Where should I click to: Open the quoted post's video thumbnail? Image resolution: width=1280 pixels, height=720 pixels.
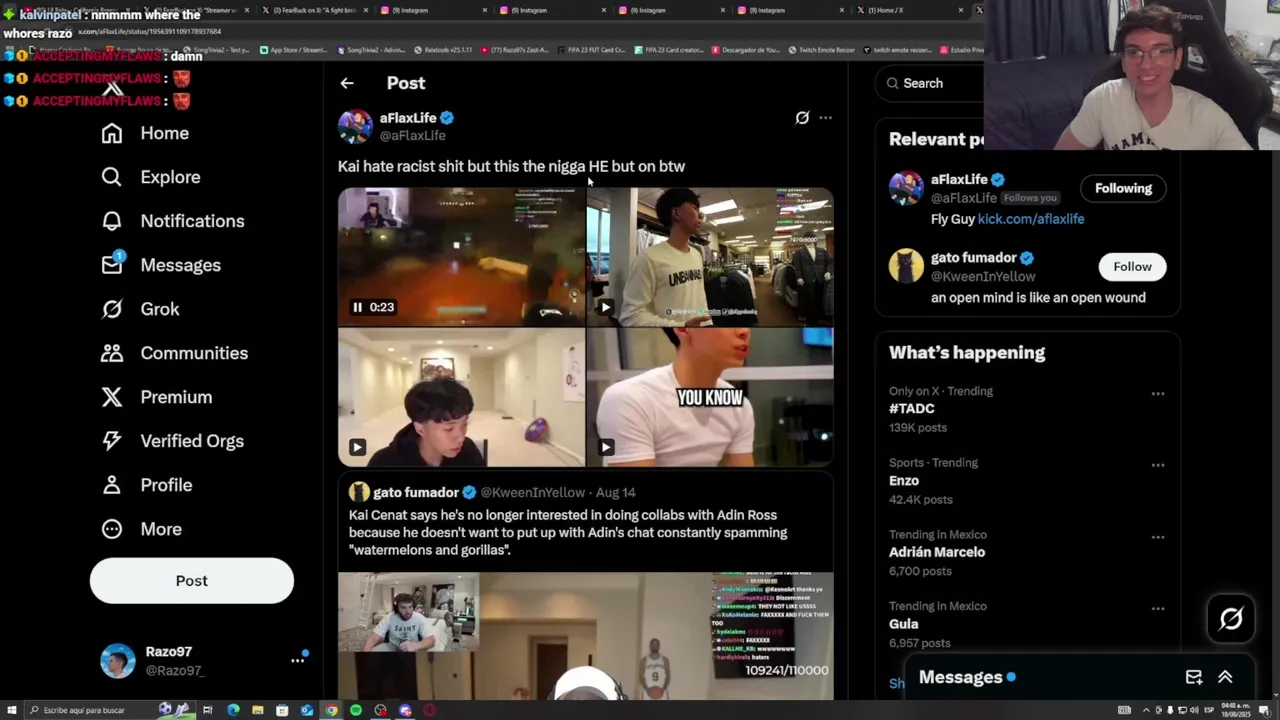585,636
